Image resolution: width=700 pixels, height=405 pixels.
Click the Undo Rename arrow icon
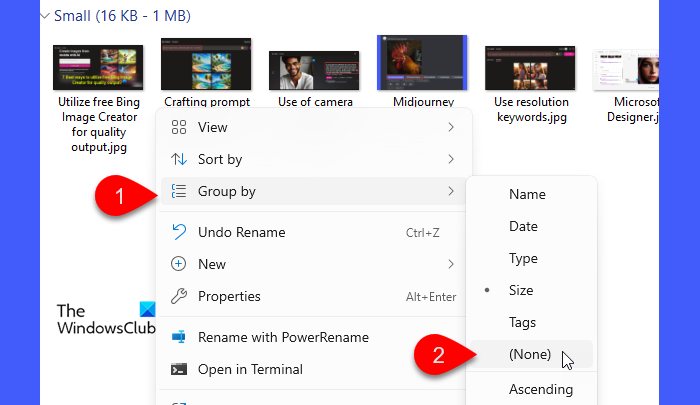coord(179,232)
